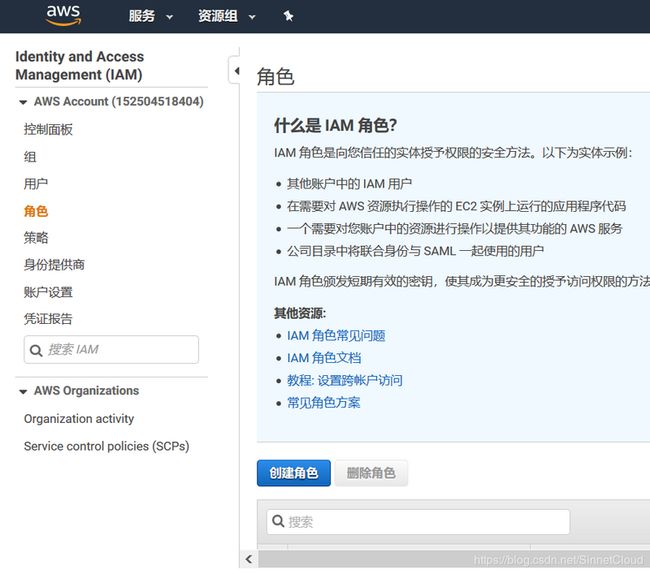Select 用户 in the sidebar
The width and height of the screenshot is (650, 574).
36,184
